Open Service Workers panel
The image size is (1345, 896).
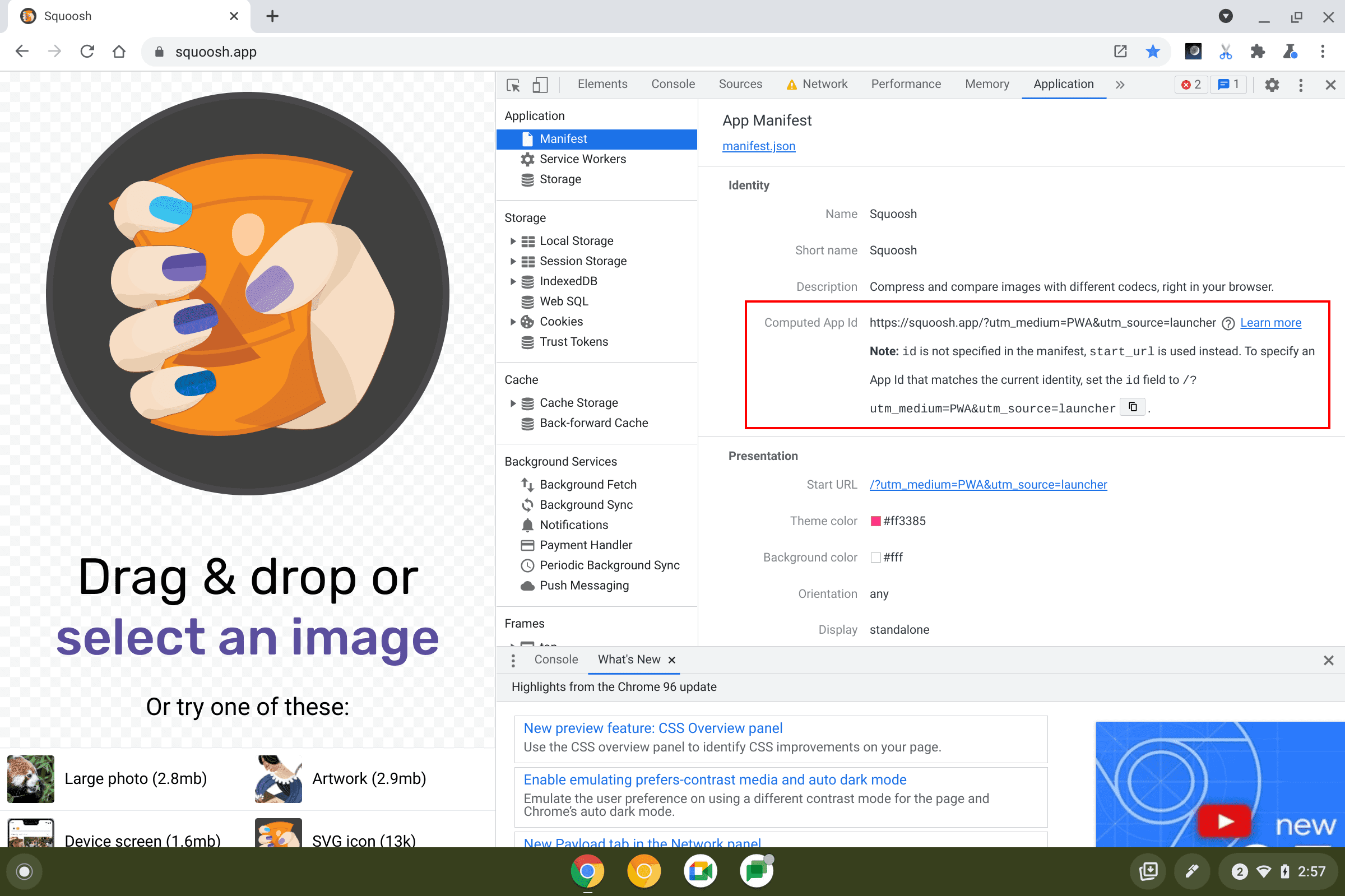coord(582,159)
